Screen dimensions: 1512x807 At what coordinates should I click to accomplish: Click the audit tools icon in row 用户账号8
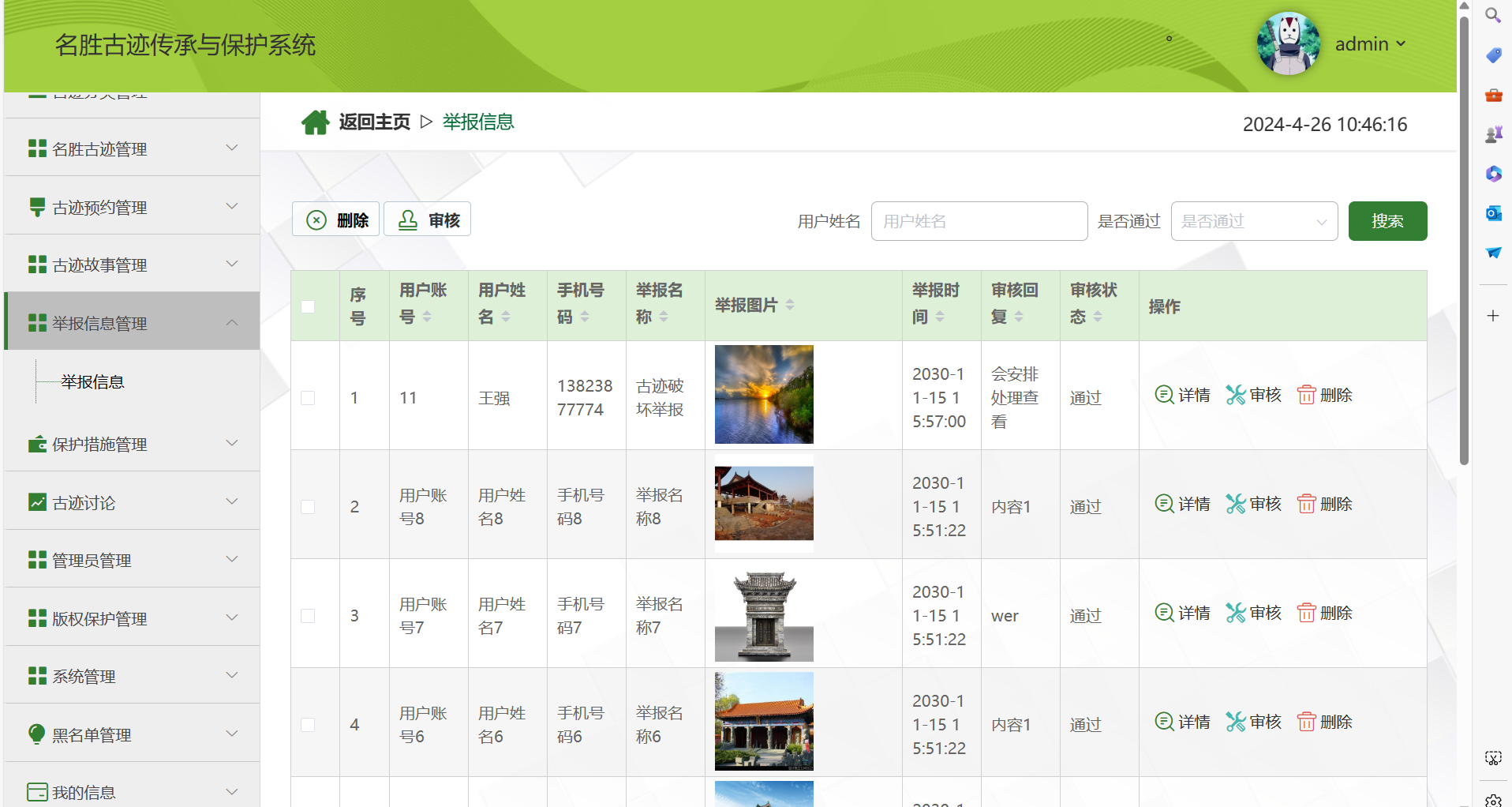1235,503
